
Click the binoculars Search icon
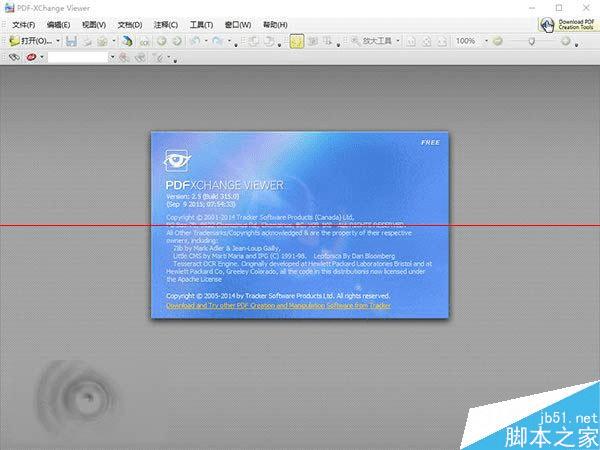point(14,57)
